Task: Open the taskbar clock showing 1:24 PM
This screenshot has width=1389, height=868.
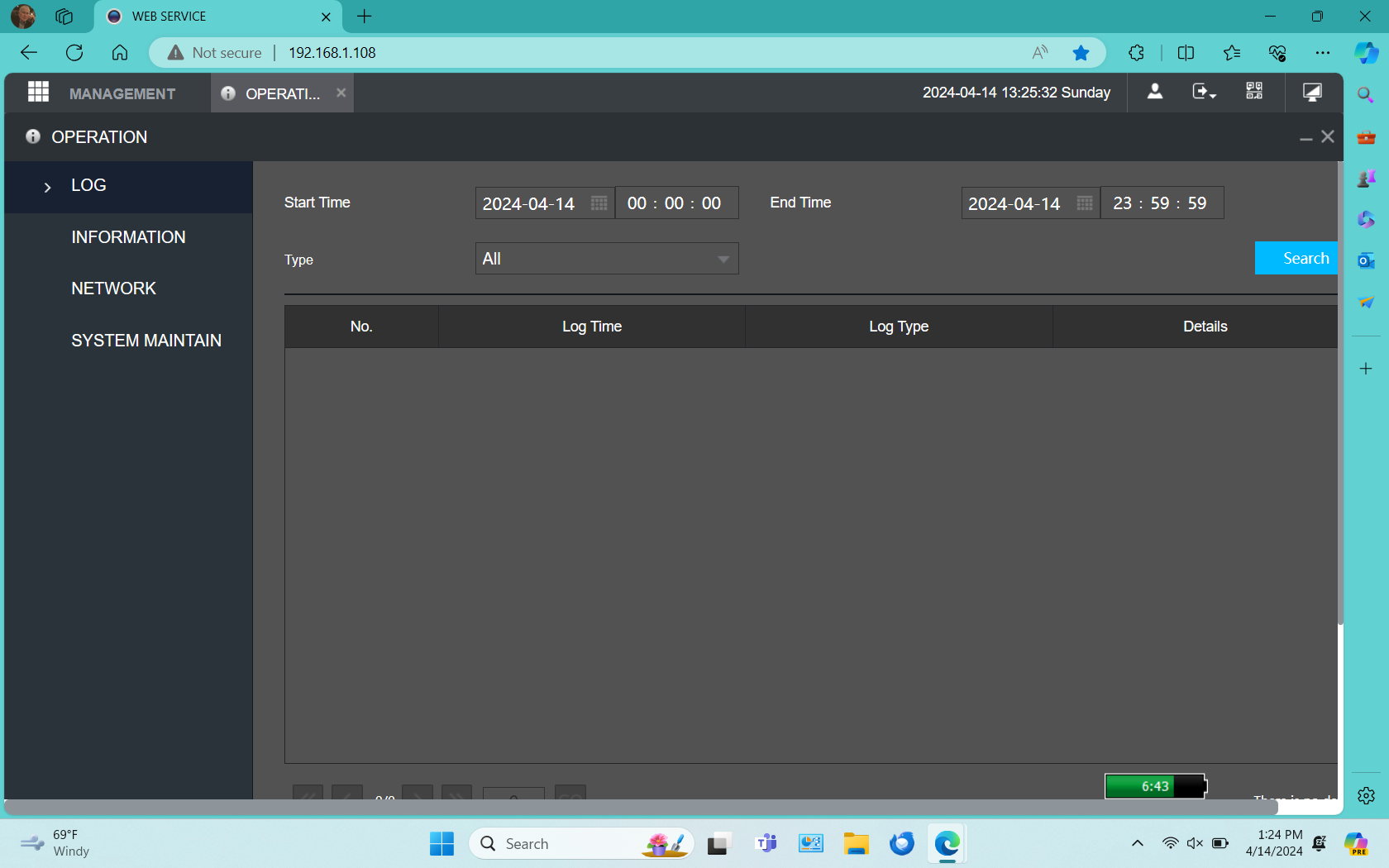Action: (1274, 843)
